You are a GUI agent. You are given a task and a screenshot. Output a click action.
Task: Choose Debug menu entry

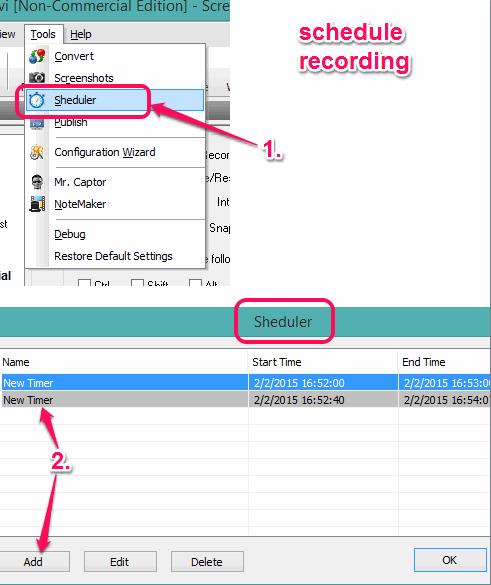pyautogui.click(x=115, y=234)
